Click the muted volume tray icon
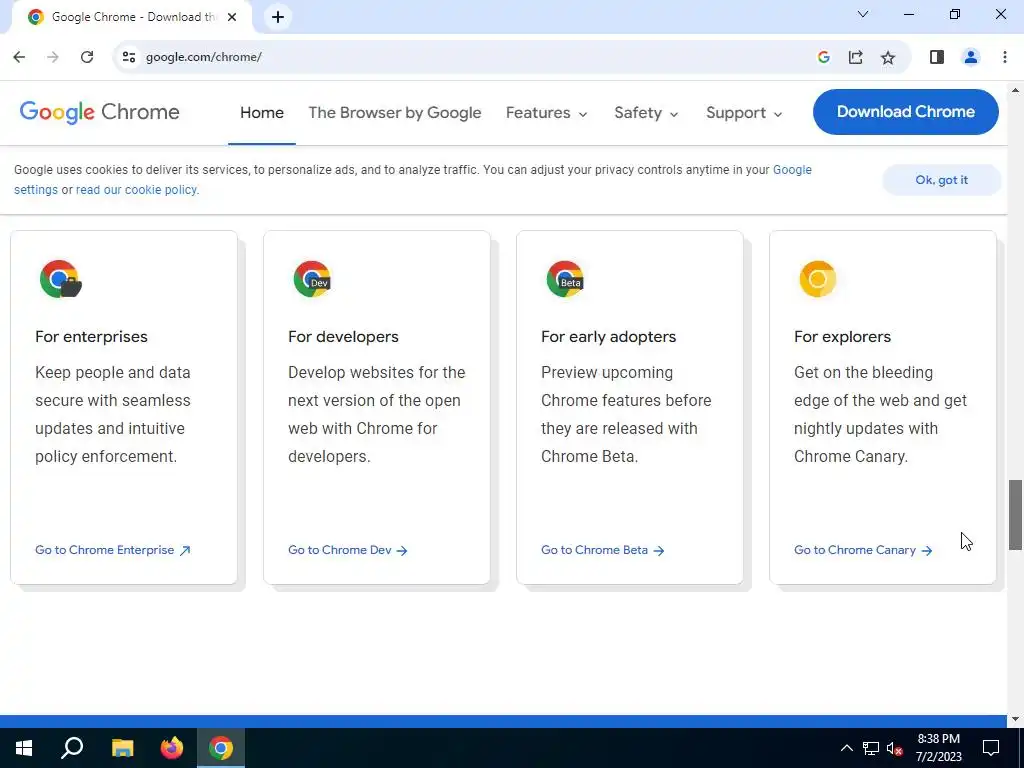1024x768 pixels. tap(895, 748)
